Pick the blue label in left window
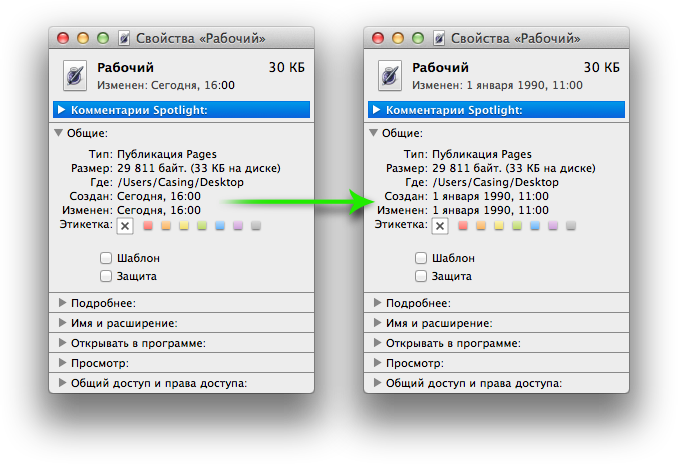This screenshot has height=464, width=678. 220,225
